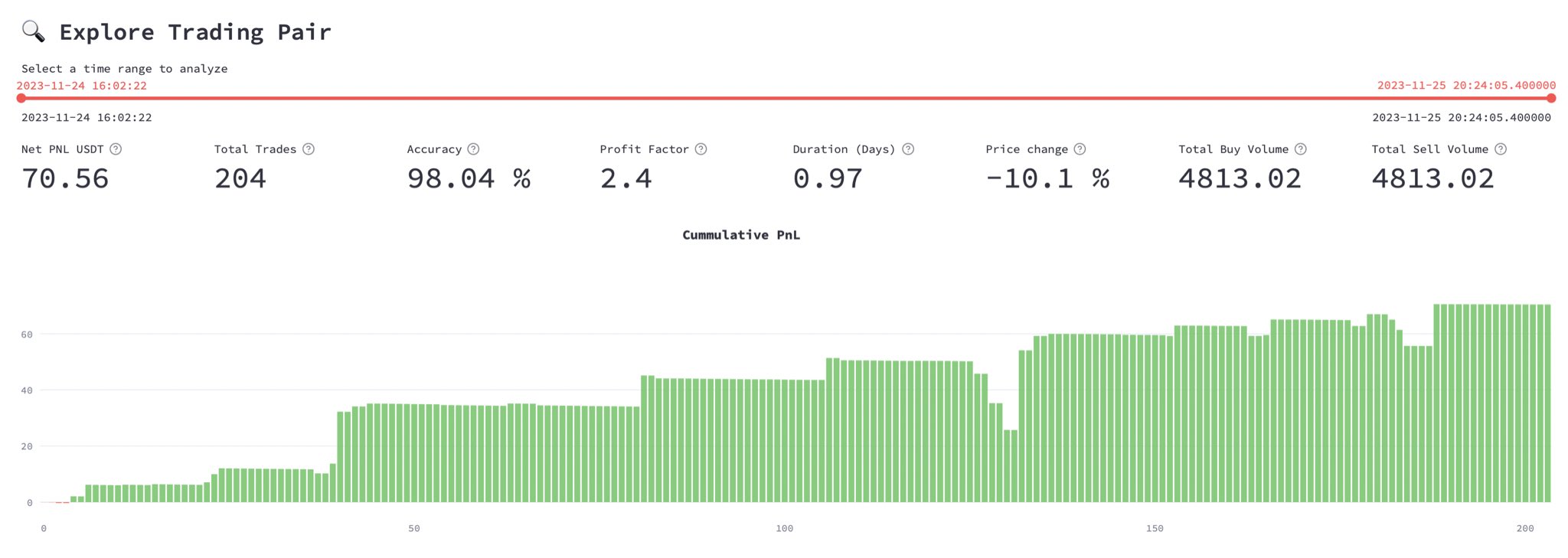Open the Accuracy tooltip icon

click(x=472, y=149)
